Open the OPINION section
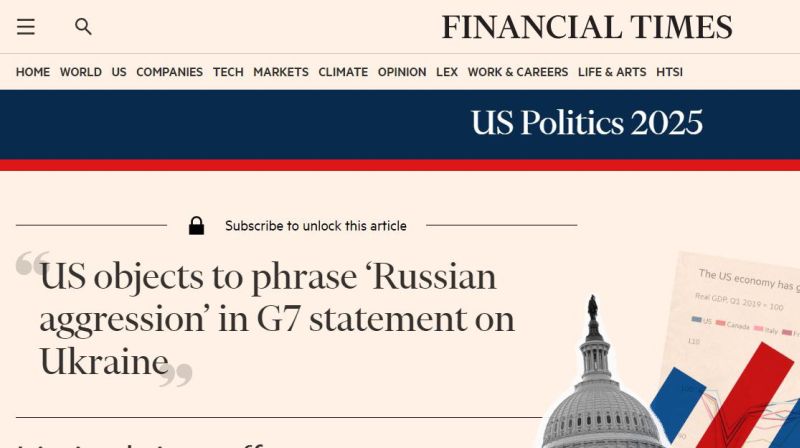Image resolution: width=800 pixels, height=448 pixels. point(402,72)
